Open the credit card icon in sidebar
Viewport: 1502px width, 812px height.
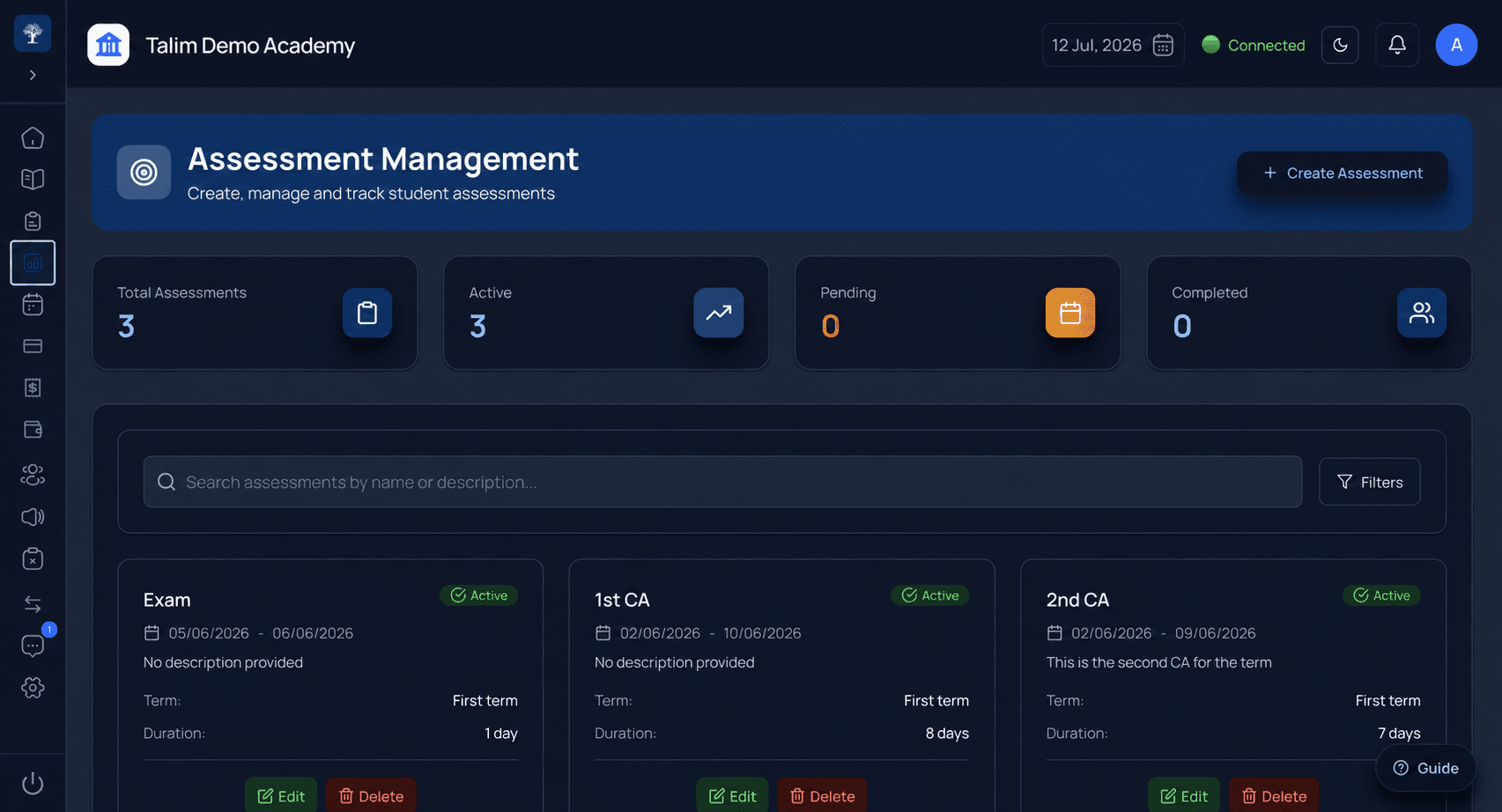[x=33, y=346]
